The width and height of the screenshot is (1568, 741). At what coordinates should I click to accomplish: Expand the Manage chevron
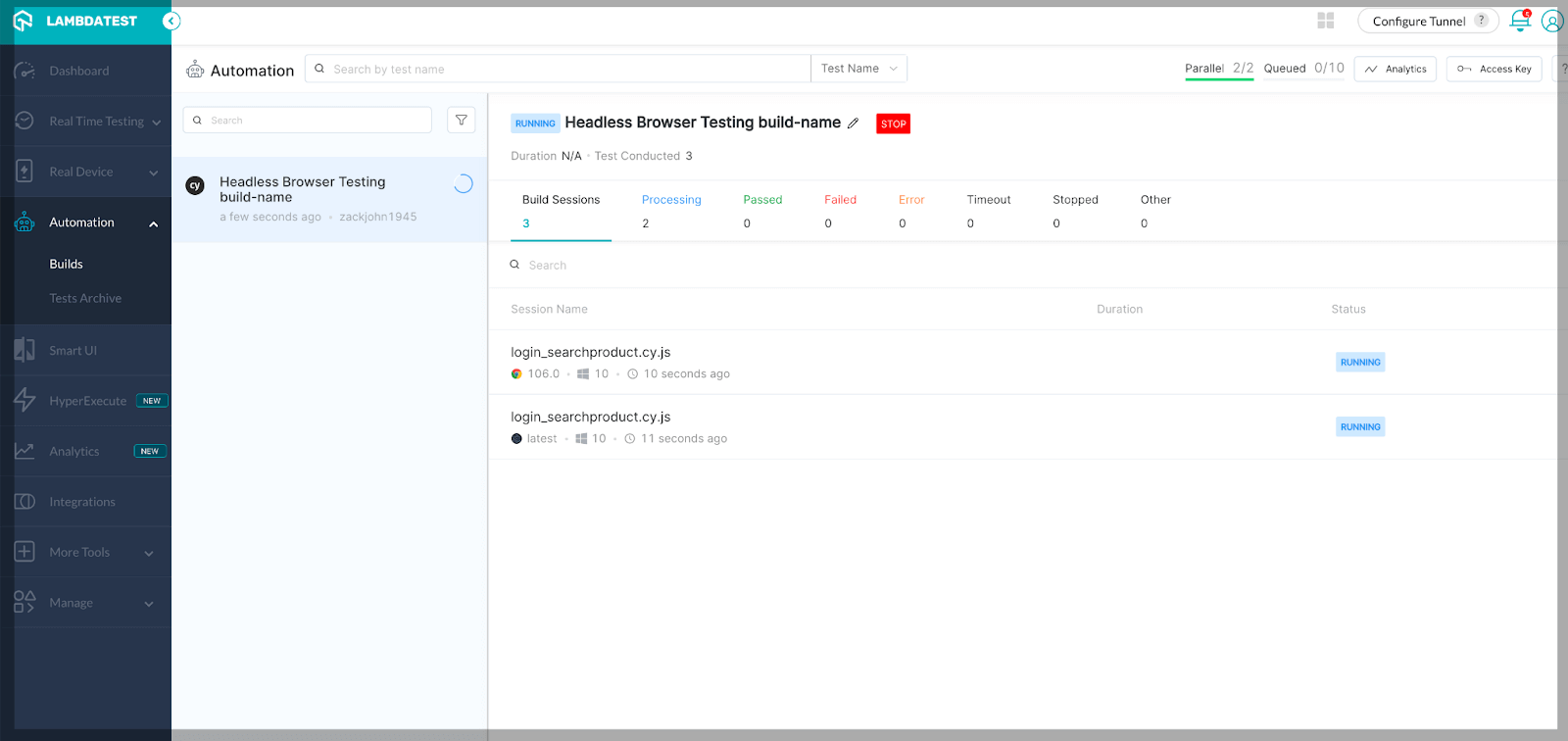click(x=149, y=604)
